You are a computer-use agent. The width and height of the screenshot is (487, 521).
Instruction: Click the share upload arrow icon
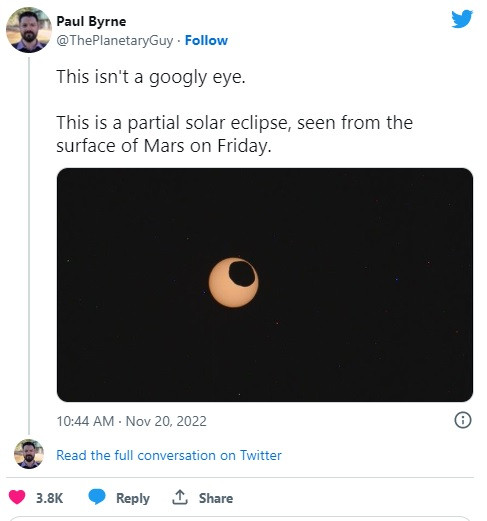(180, 497)
